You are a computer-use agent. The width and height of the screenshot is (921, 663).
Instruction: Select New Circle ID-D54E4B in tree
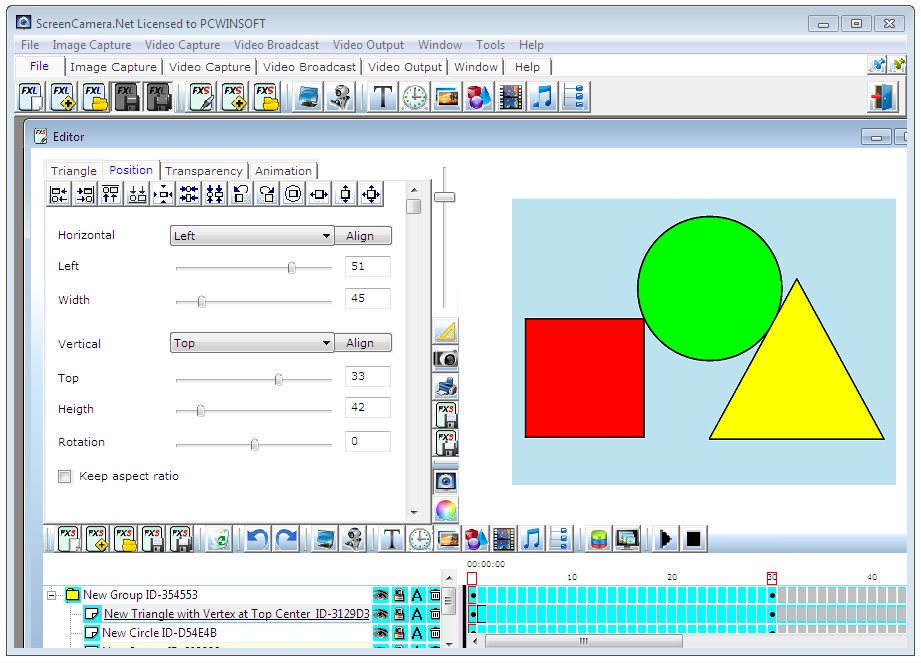(159, 633)
